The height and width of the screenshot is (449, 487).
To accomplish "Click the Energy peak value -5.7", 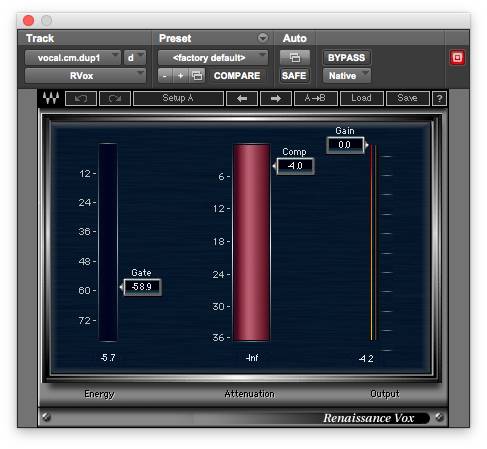I will coord(108,358).
